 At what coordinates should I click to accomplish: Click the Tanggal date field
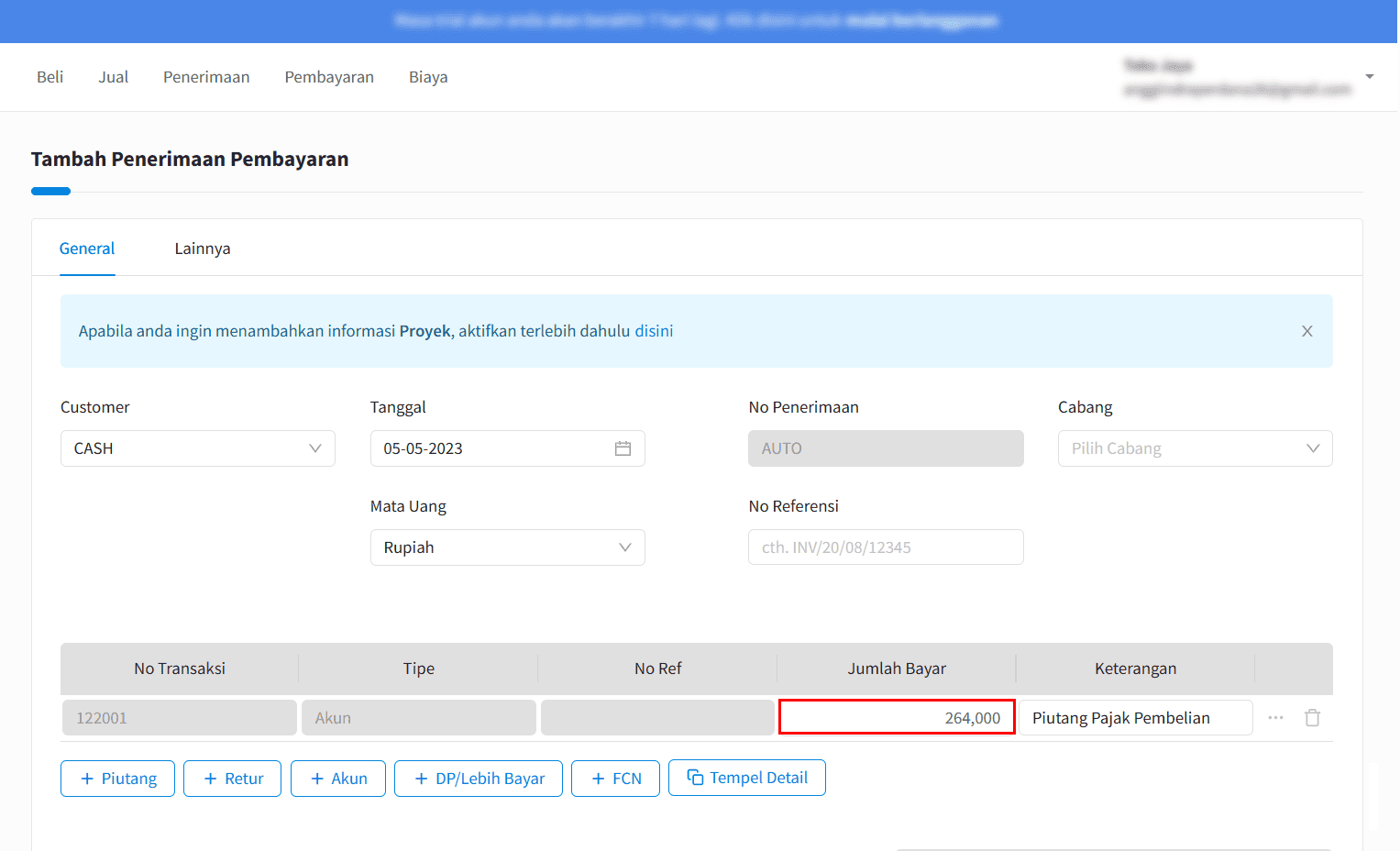[507, 448]
